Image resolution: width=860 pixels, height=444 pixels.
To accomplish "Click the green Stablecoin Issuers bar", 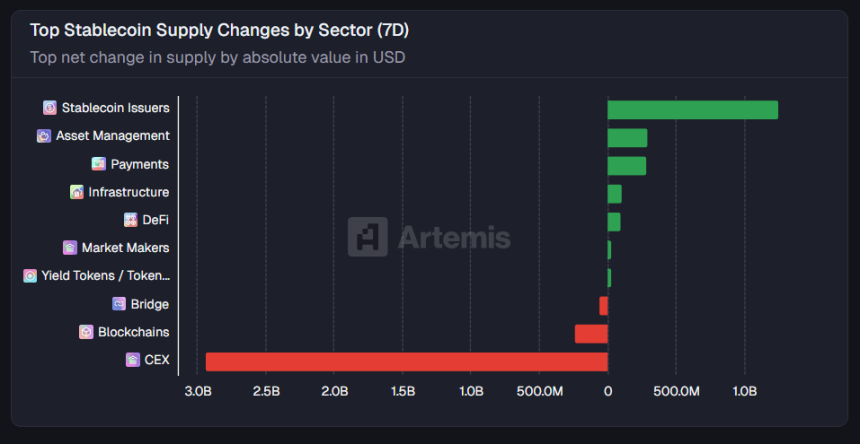I will (692, 110).
